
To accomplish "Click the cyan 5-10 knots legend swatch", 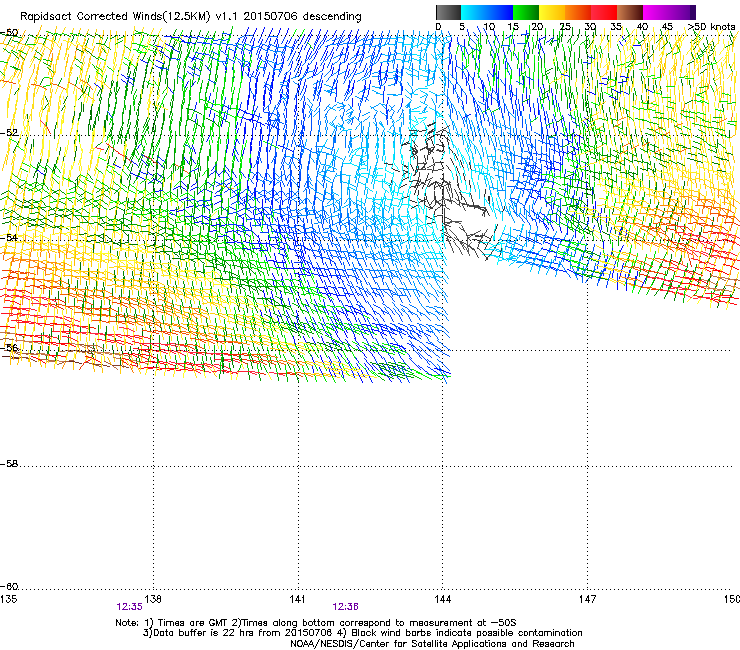I will point(474,12).
